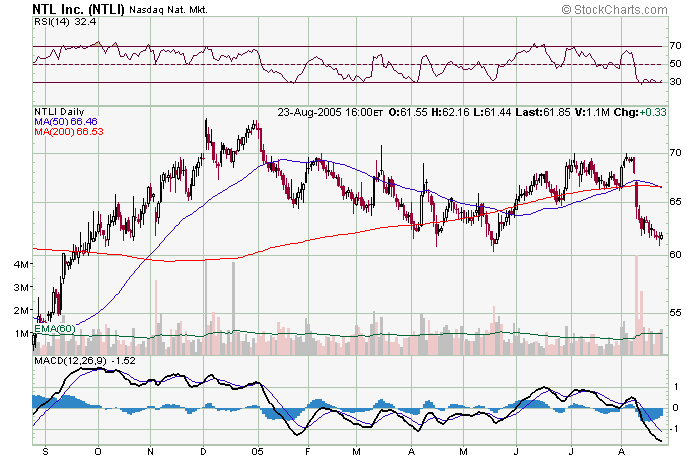The width and height of the screenshot is (700, 462).
Task: Select the EMA(60) volume average label
Action: click(55, 329)
